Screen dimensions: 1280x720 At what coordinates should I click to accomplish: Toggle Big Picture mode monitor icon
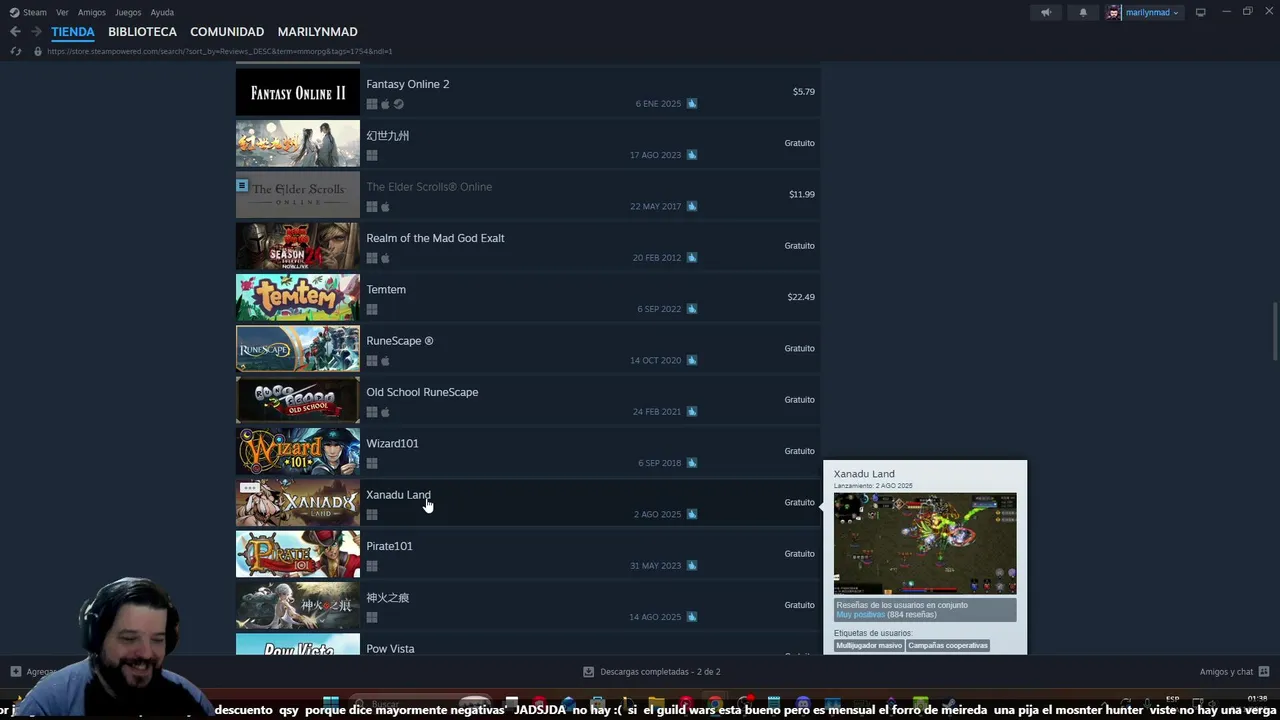1201,12
